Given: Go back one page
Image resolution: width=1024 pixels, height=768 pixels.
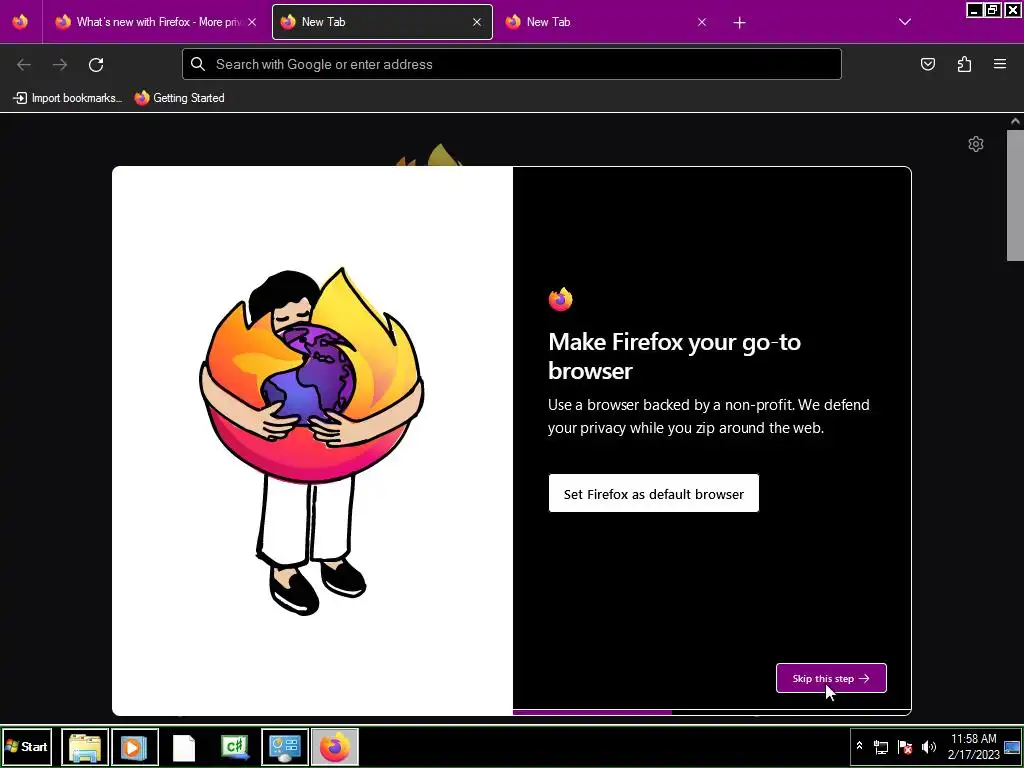Looking at the screenshot, I should click(x=24, y=64).
